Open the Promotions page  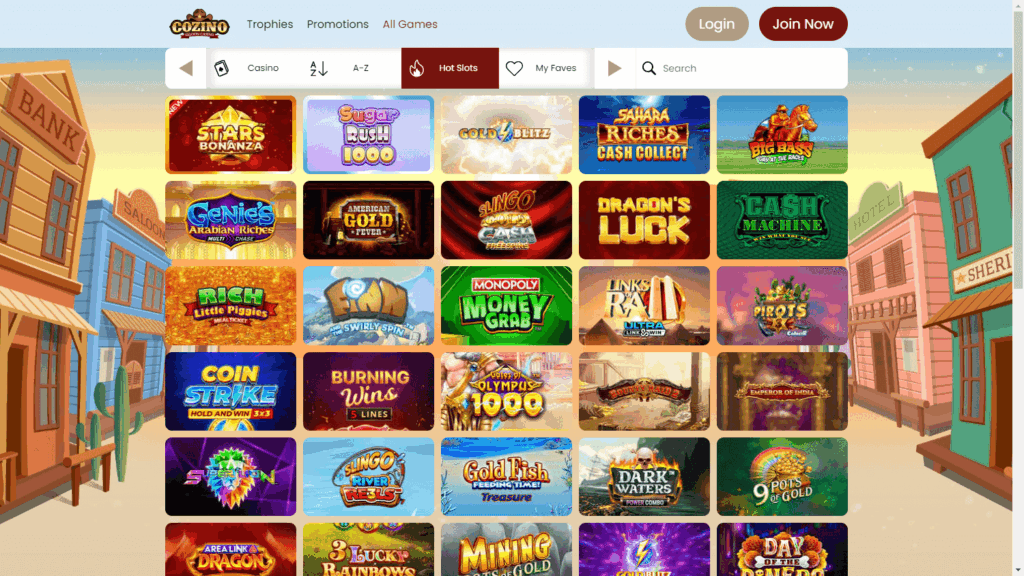pos(338,24)
